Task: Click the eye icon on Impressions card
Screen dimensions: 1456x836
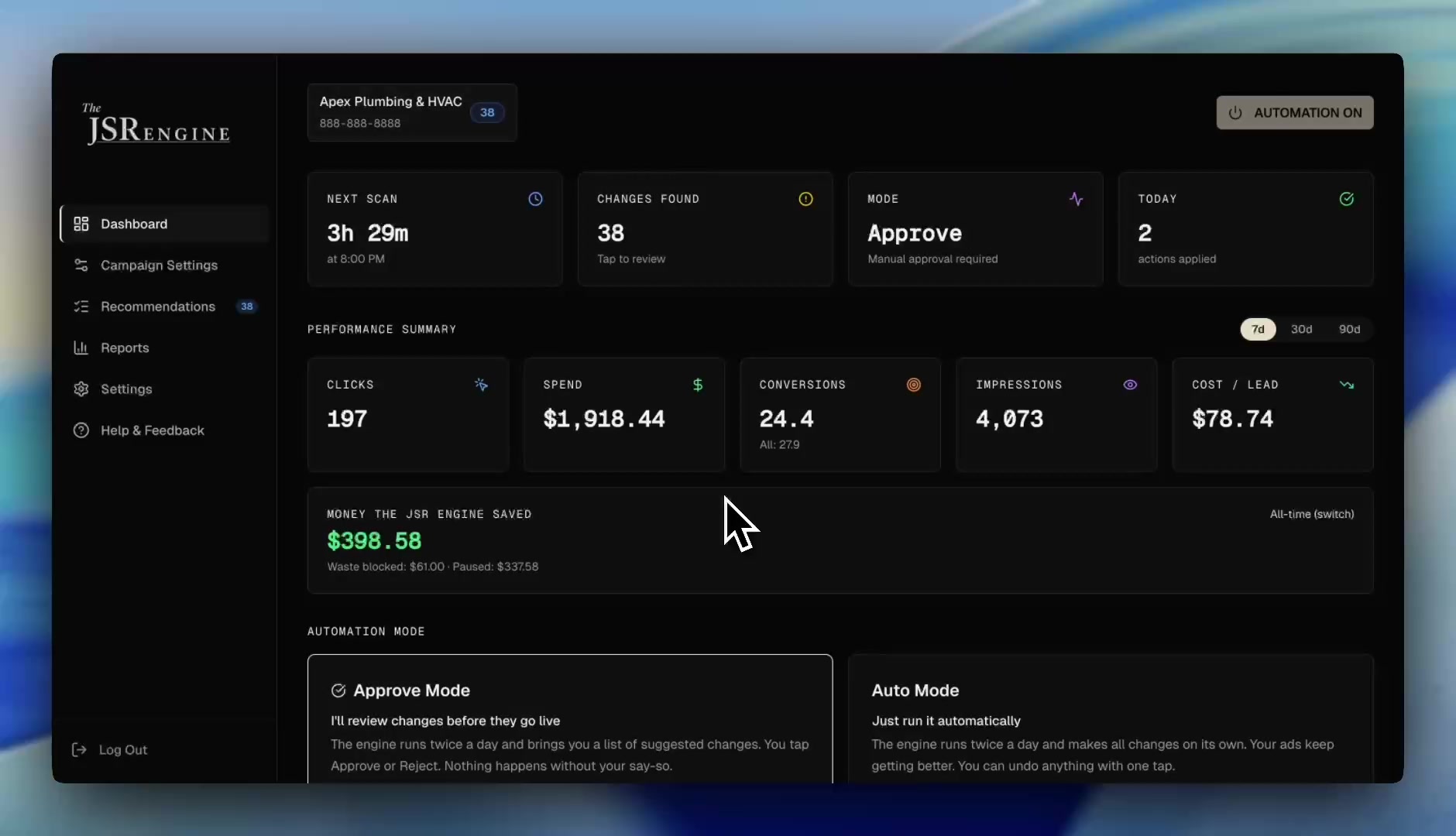Action: 1129,385
